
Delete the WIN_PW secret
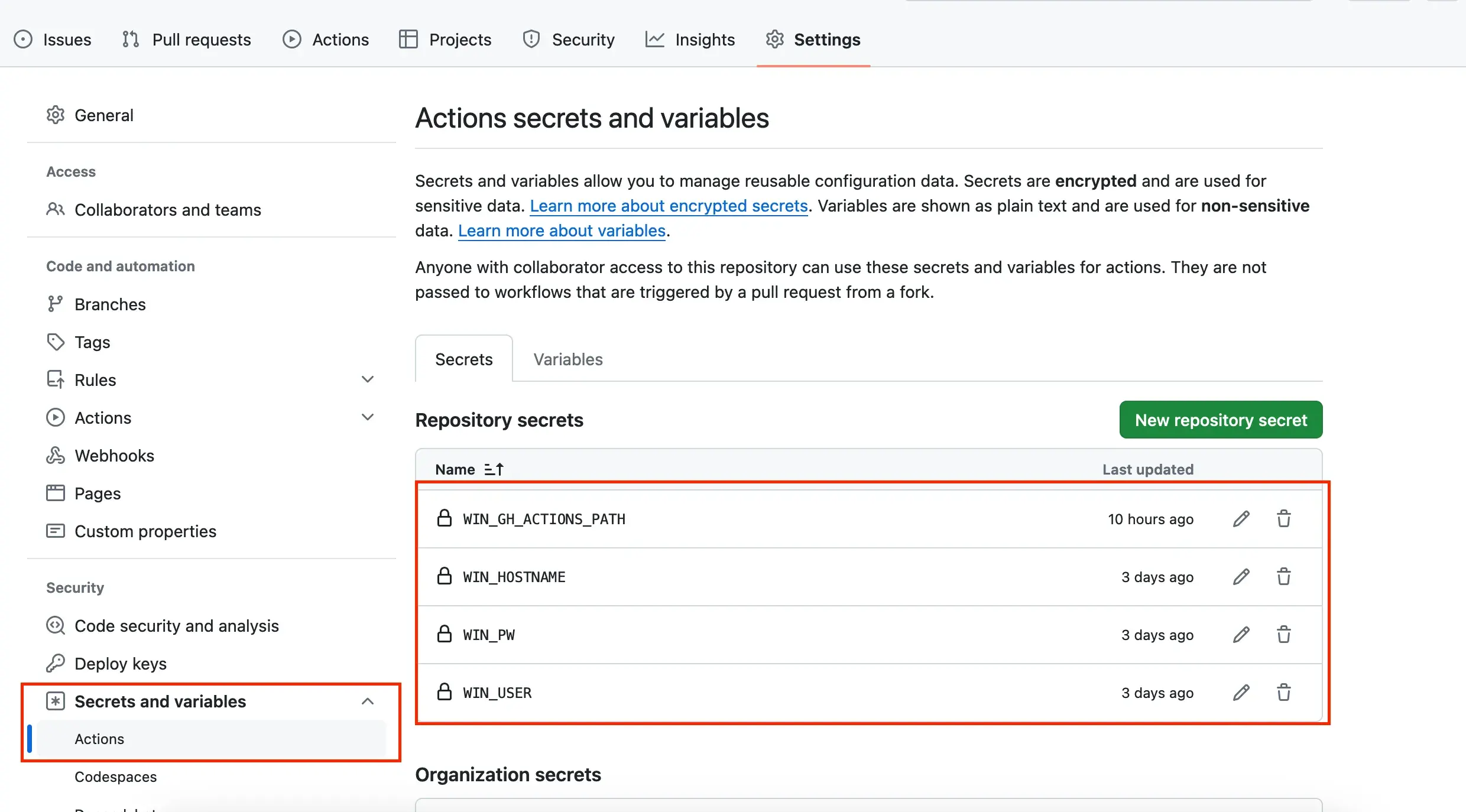1284,635
